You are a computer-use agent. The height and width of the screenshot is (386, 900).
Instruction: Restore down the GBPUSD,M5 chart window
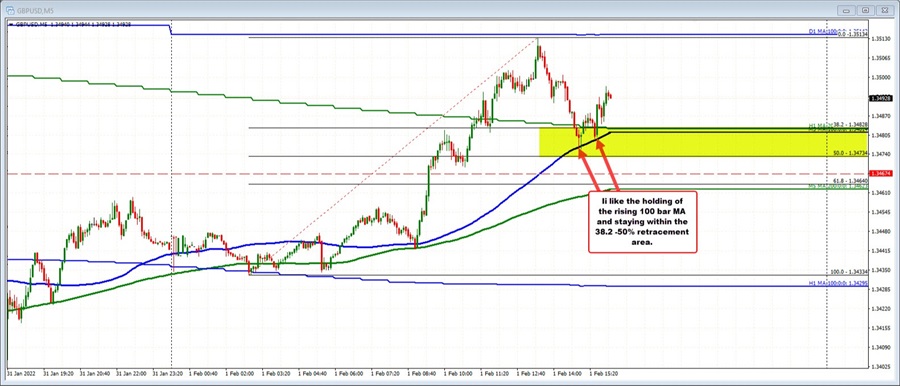click(866, 9)
